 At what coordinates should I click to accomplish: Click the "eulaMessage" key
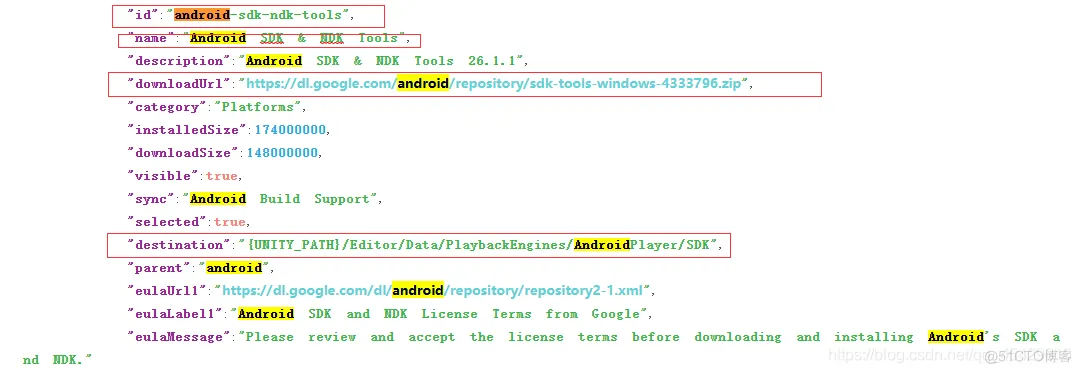click(x=179, y=336)
